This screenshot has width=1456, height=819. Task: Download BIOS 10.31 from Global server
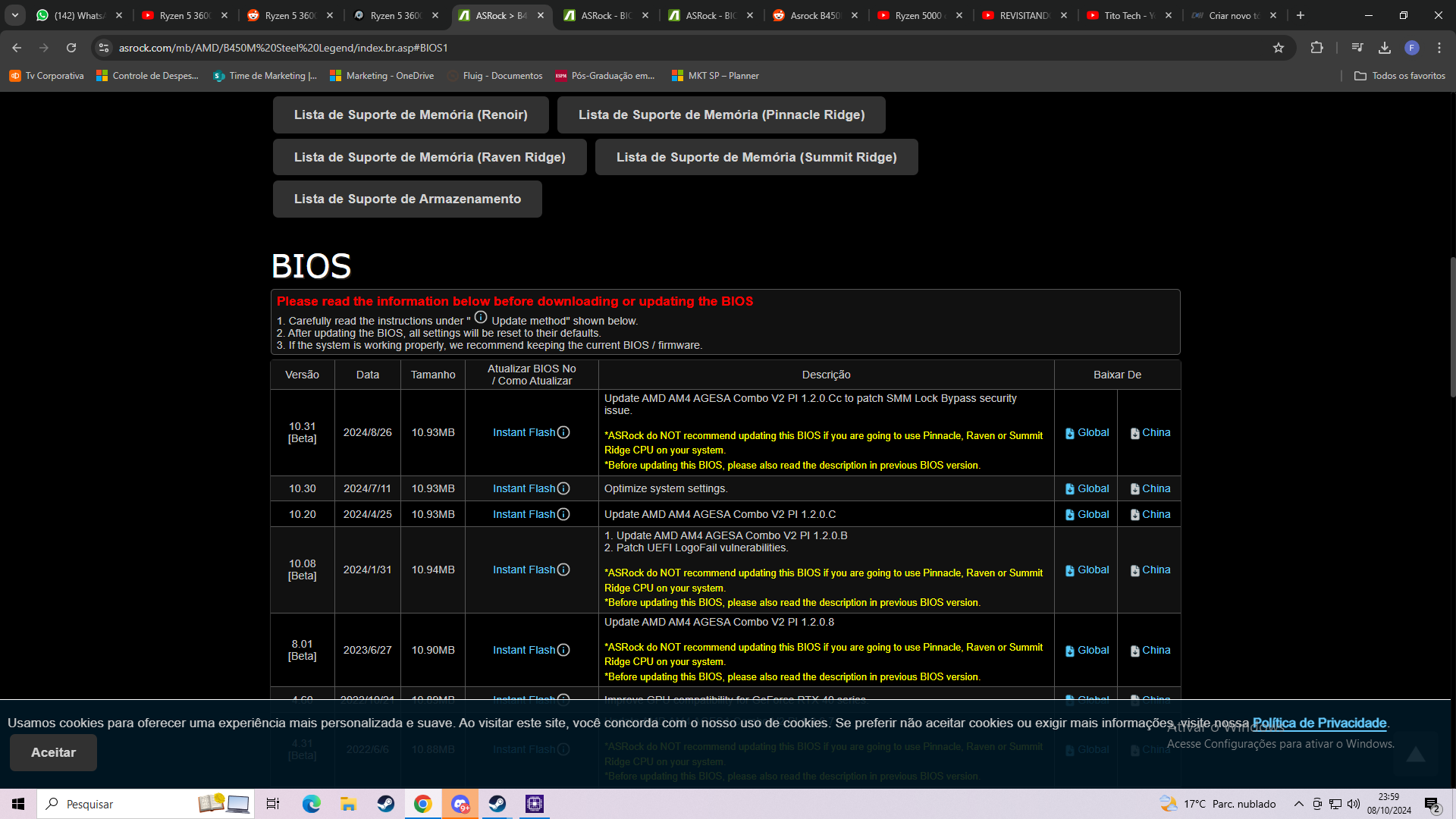pyautogui.click(x=1087, y=433)
